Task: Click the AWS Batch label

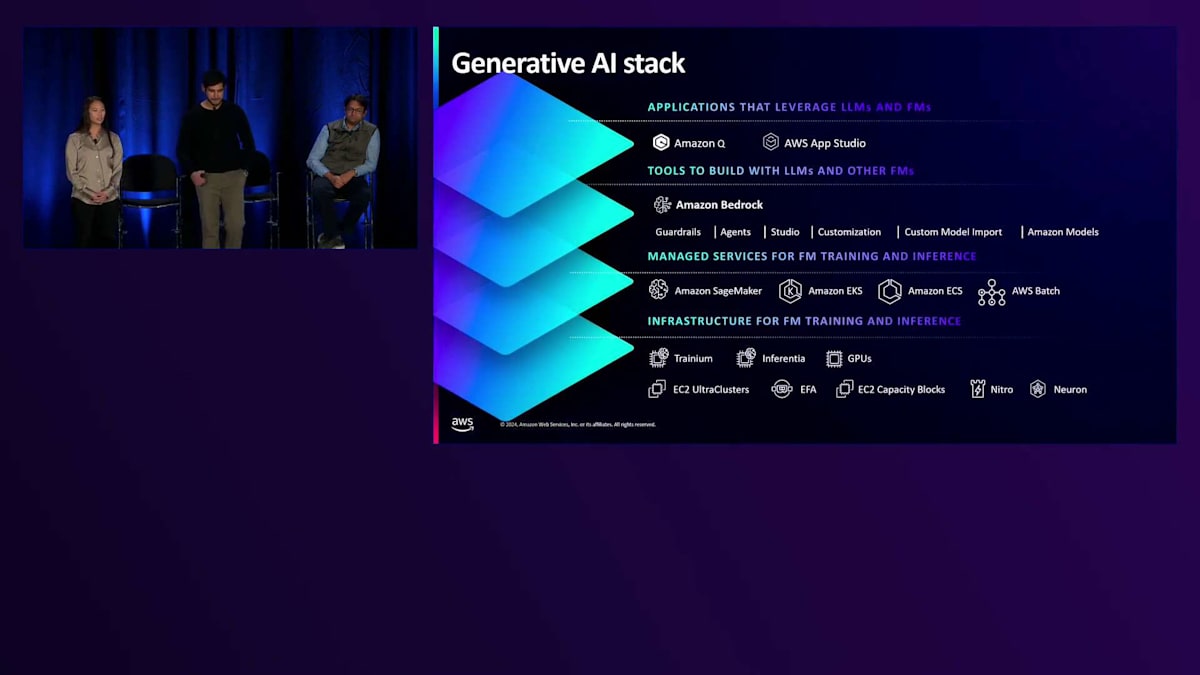Action: 1036,291
